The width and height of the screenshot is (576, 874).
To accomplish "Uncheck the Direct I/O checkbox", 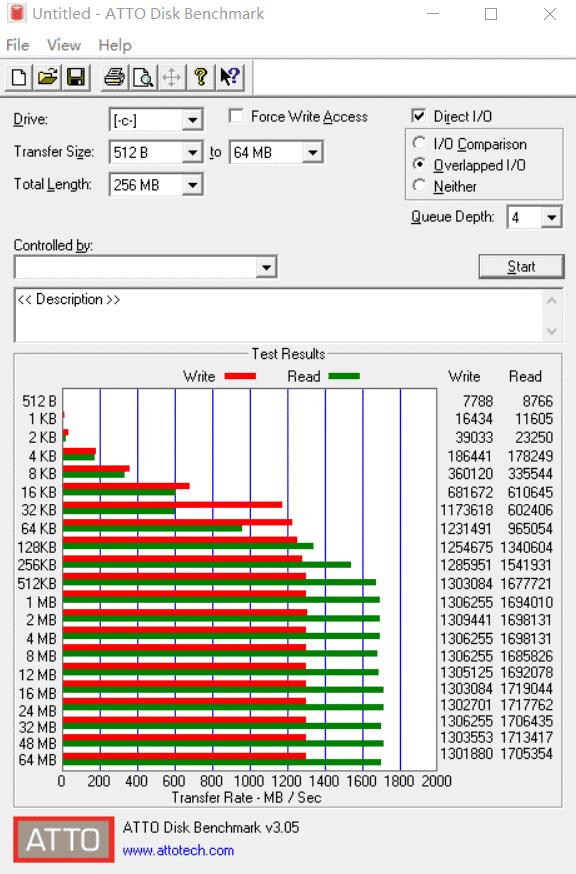I will (x=418, y=116).
